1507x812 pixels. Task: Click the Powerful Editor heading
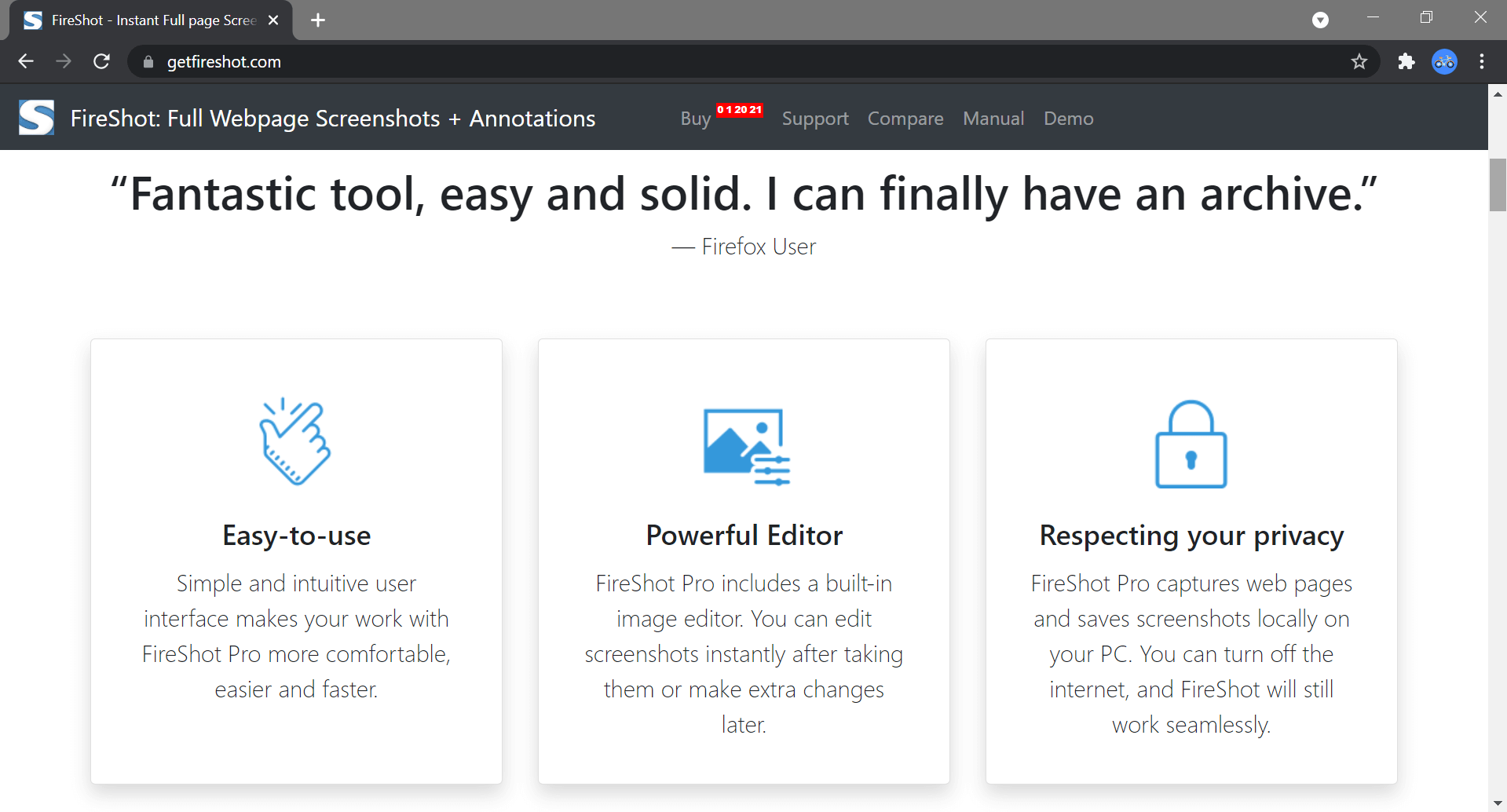[x=744, y=536]
